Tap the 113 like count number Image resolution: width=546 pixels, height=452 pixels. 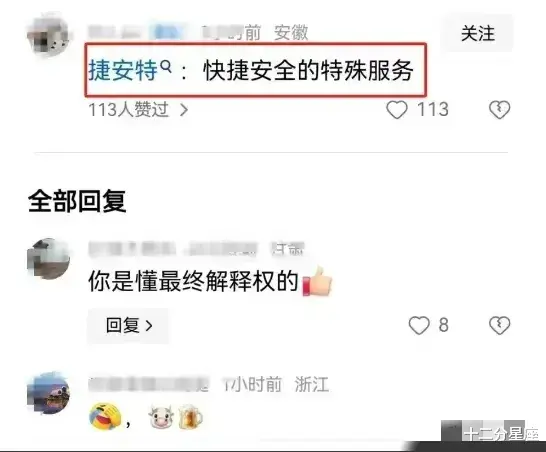coord(433,110)
